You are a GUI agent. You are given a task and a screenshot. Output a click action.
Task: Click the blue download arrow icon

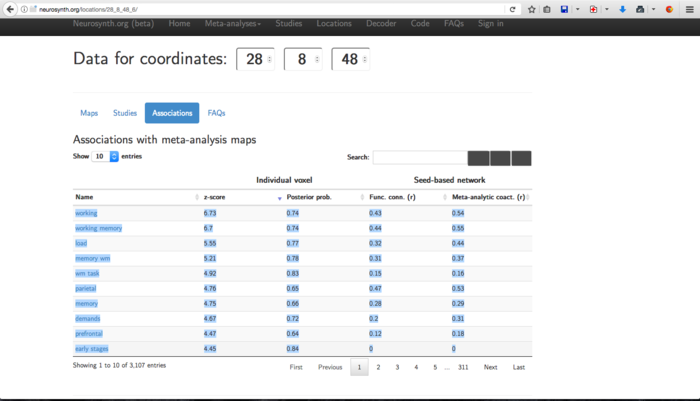pos(623,9)
